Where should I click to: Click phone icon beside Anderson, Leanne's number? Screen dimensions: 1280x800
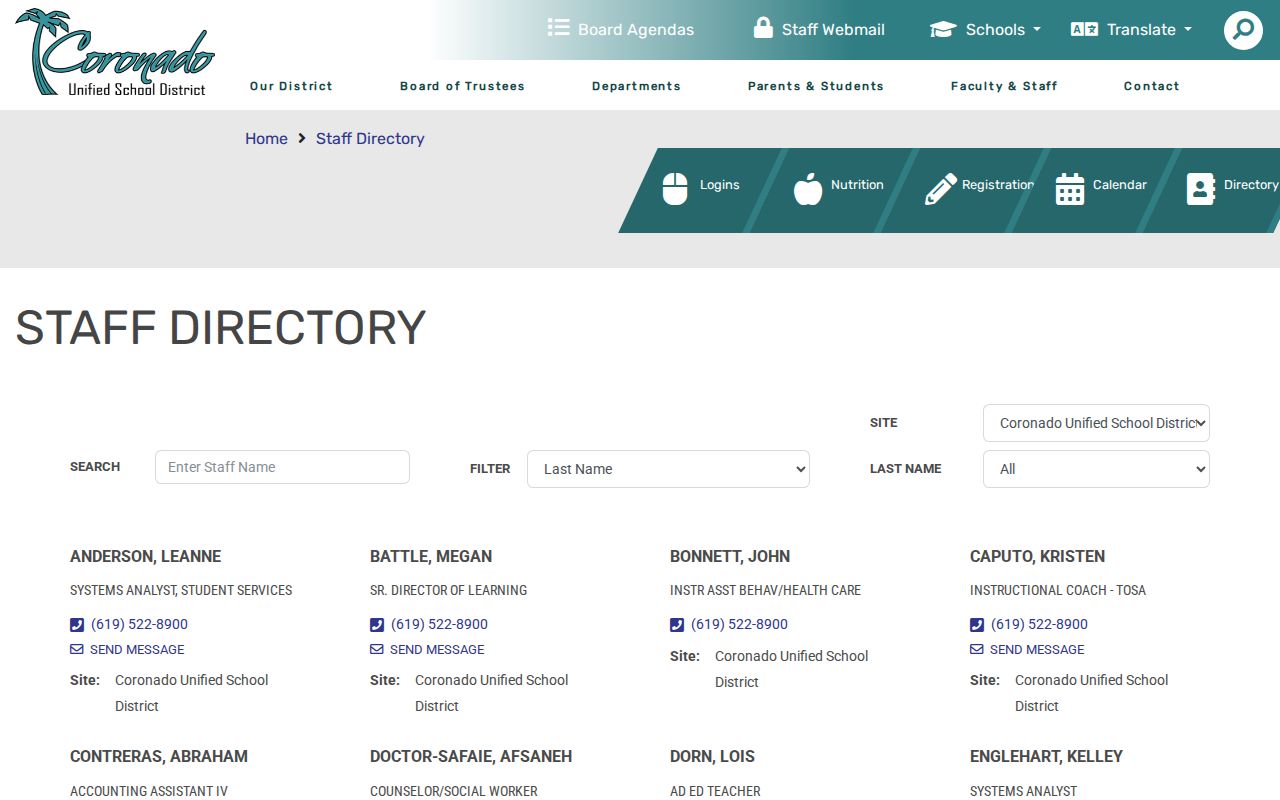point(77,625)
